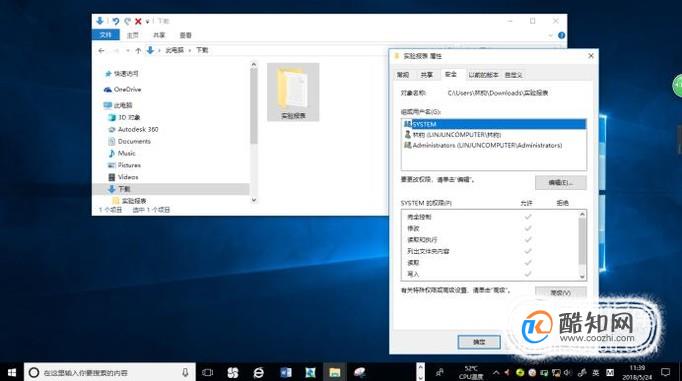Click the 完全控制 permission row
The image size is (682, 381).
coord(491,217)
